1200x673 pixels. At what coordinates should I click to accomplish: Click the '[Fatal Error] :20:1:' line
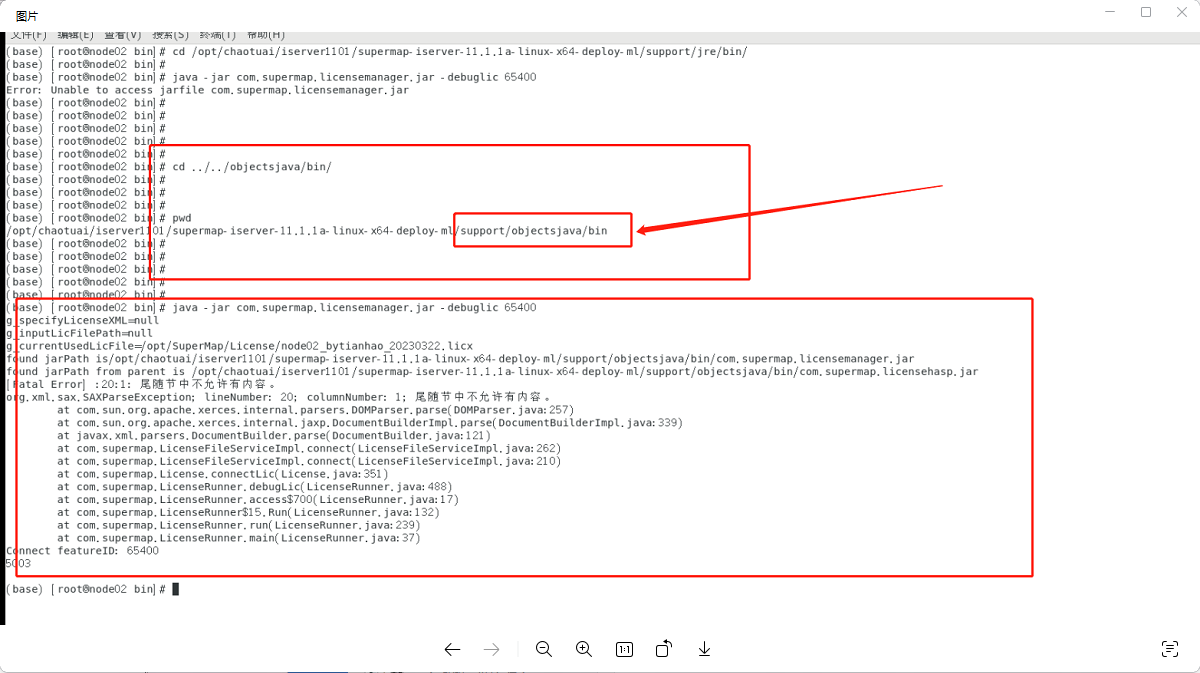point(141,385)
